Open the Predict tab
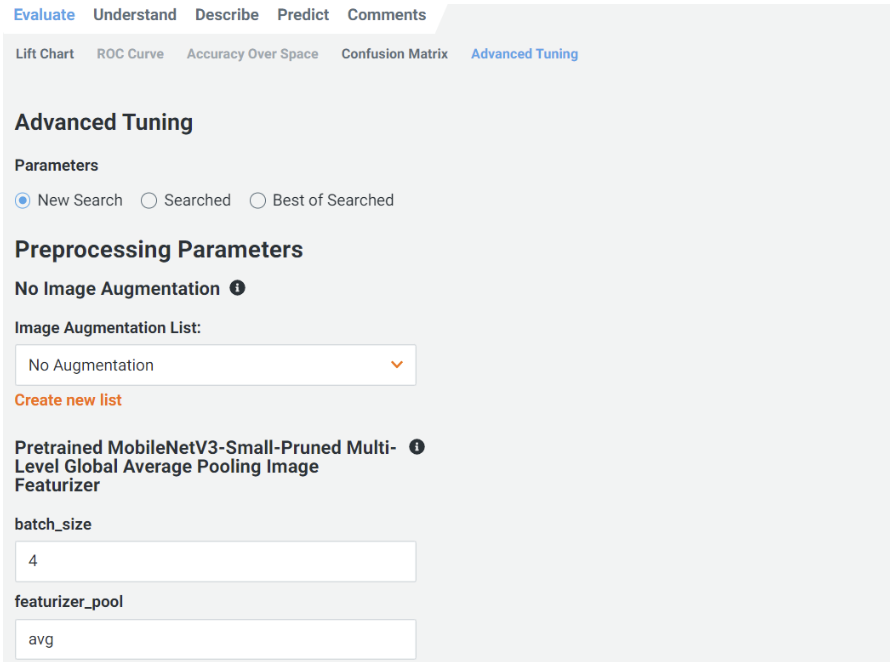The width and height of the screenshot is (890, 662). click(303, 15)
